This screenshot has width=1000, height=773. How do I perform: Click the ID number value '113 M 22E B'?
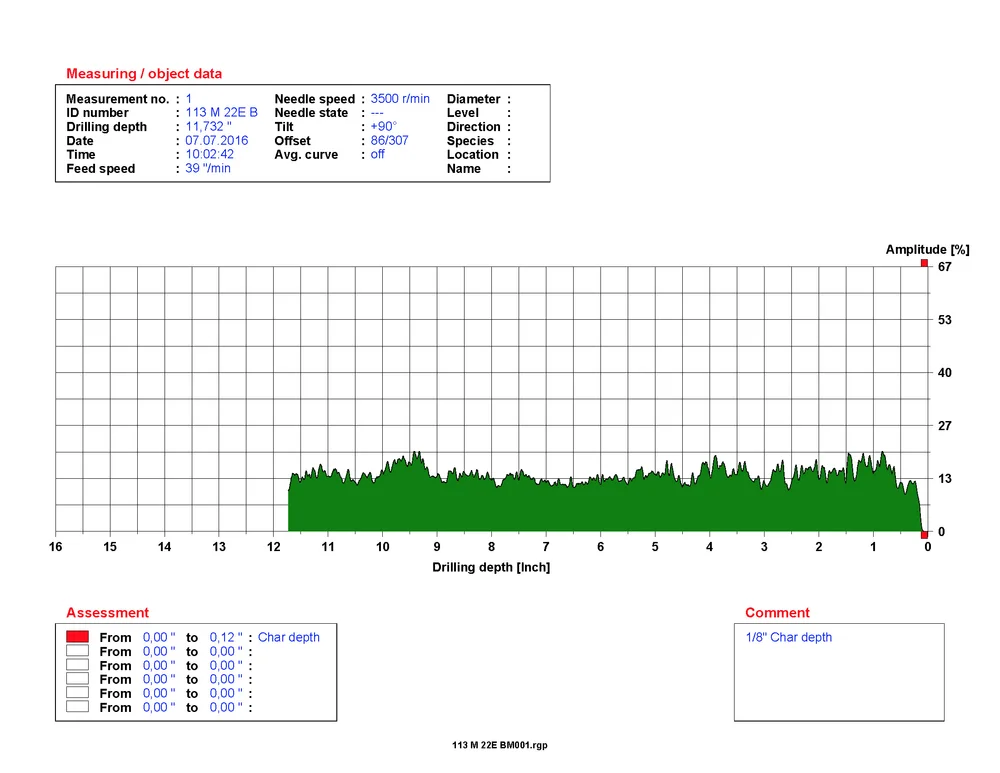[x=221, y=112]
